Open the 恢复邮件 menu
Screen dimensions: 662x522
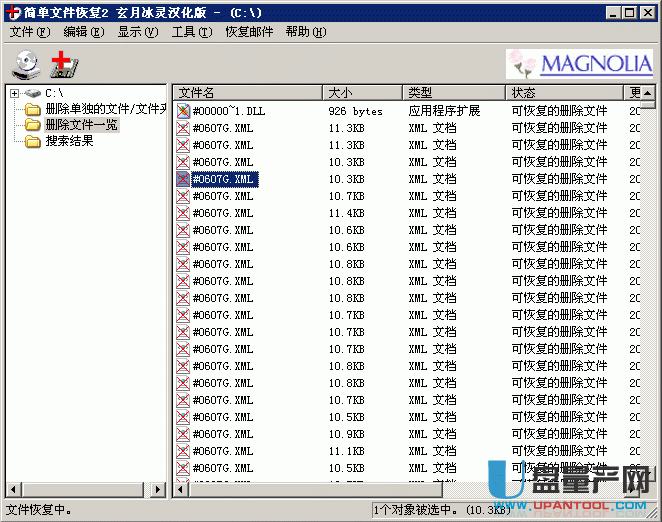[249, 32]
